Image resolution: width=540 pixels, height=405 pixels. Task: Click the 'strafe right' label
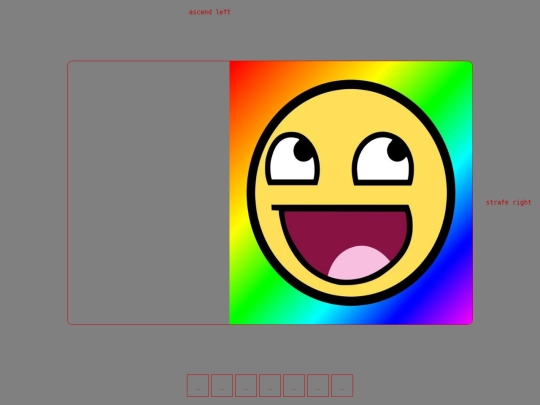click(x=508, y=202)
